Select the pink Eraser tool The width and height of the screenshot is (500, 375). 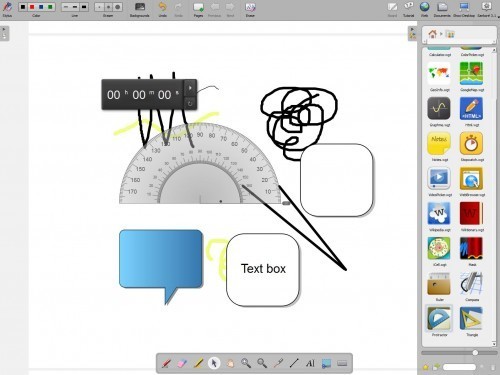tap(182, 363)
